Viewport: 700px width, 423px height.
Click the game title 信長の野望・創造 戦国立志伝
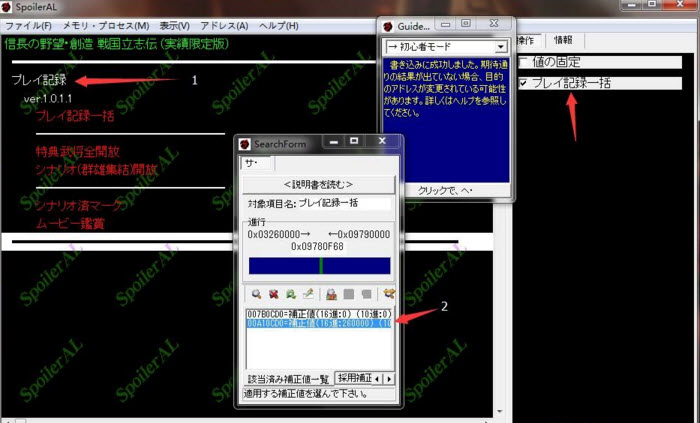116,44
